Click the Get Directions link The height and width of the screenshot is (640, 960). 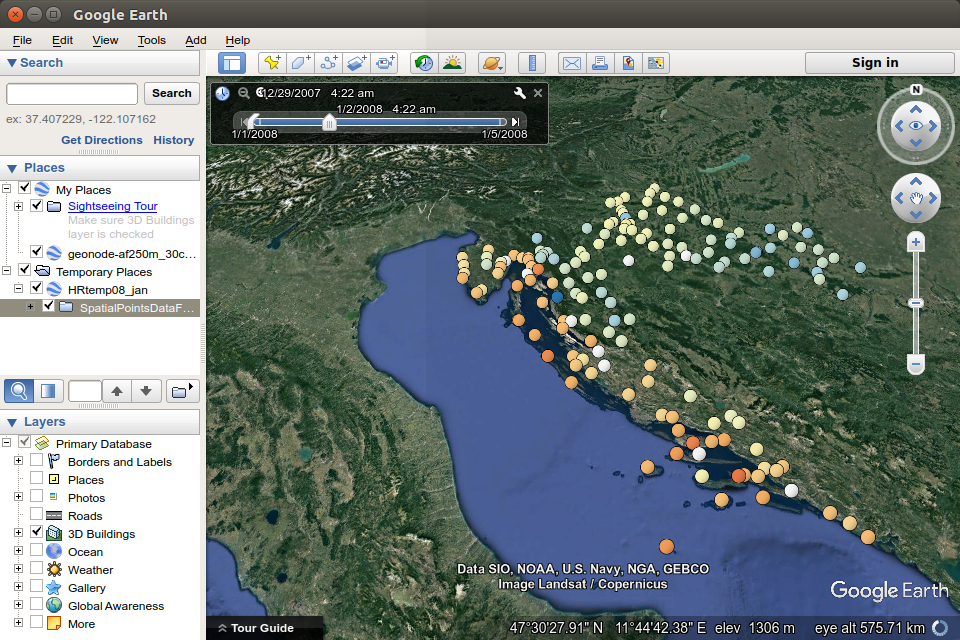click(x=102, y=140)
